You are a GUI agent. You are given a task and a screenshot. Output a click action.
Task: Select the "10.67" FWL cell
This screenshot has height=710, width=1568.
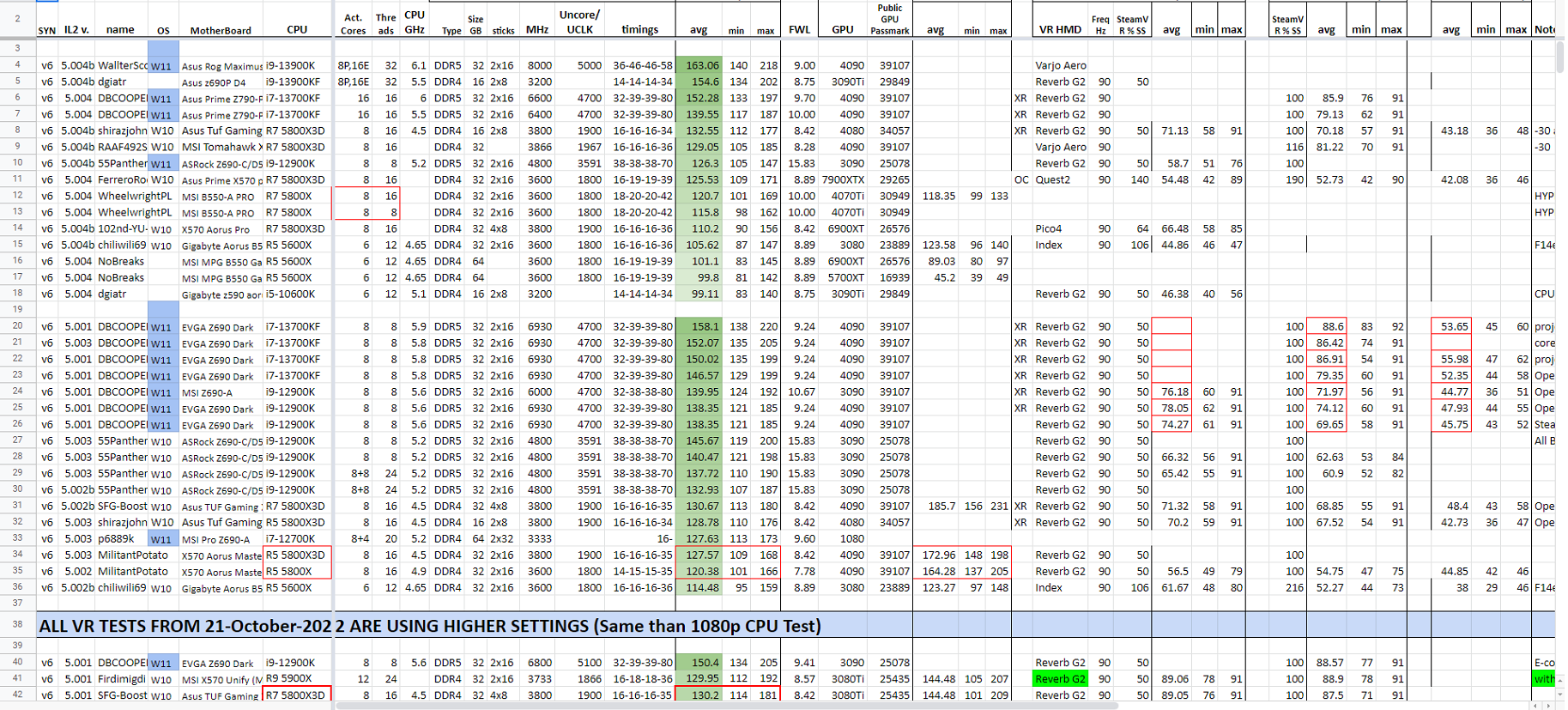click(801, 391)
